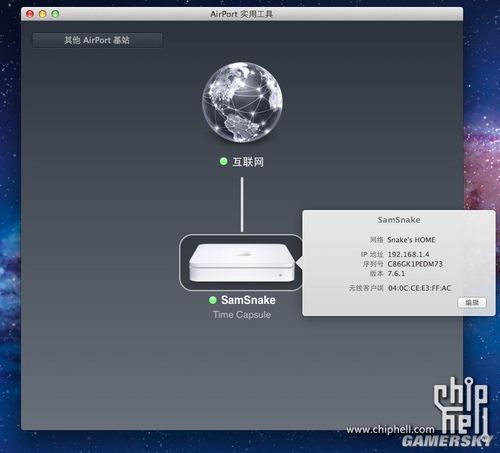
Task: Select the Snake's HOME network value
Action: [411, 240]
